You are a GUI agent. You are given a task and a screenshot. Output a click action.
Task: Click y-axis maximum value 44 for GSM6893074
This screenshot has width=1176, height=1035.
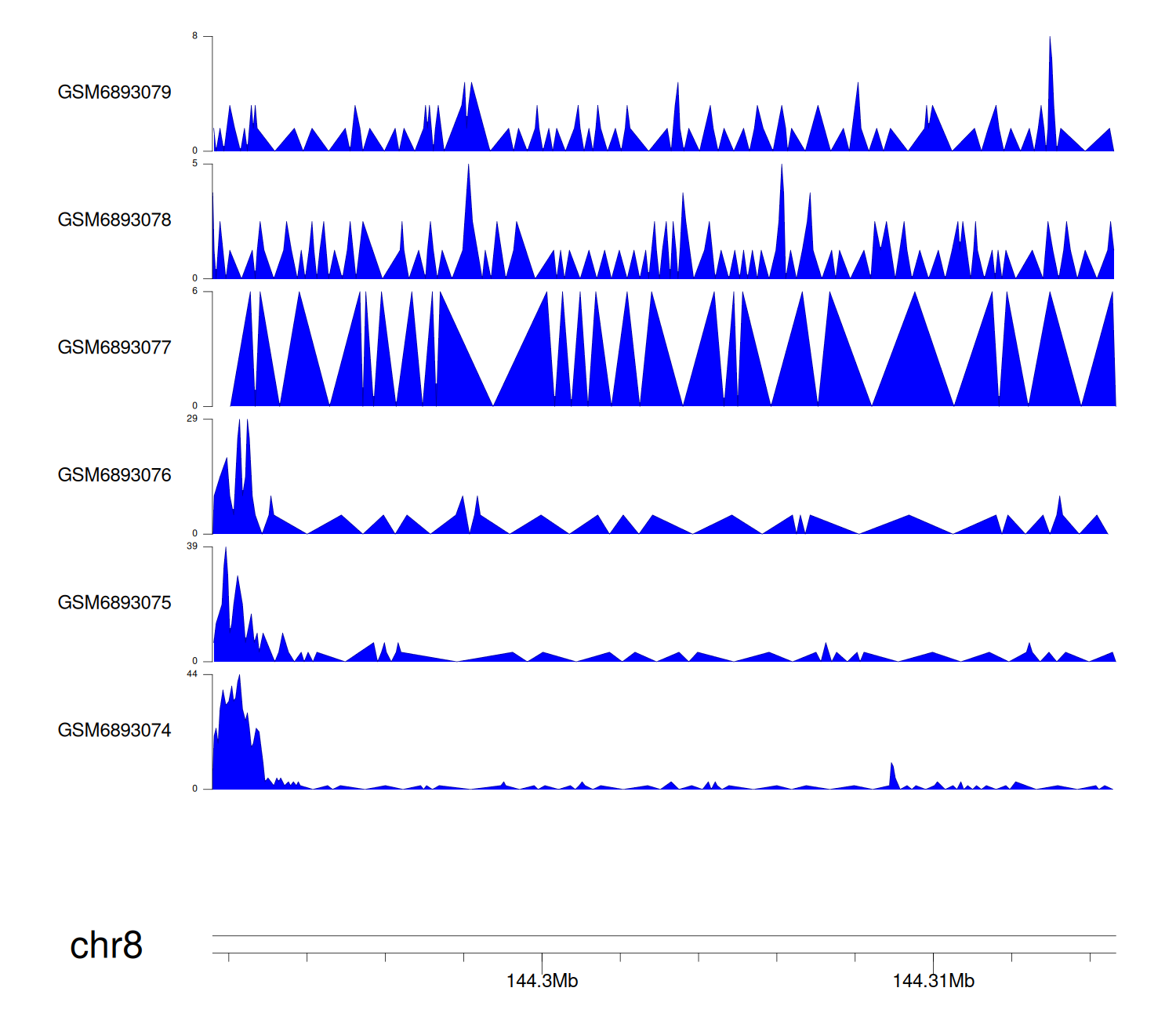pyautogui.click(x=193, y=674)
